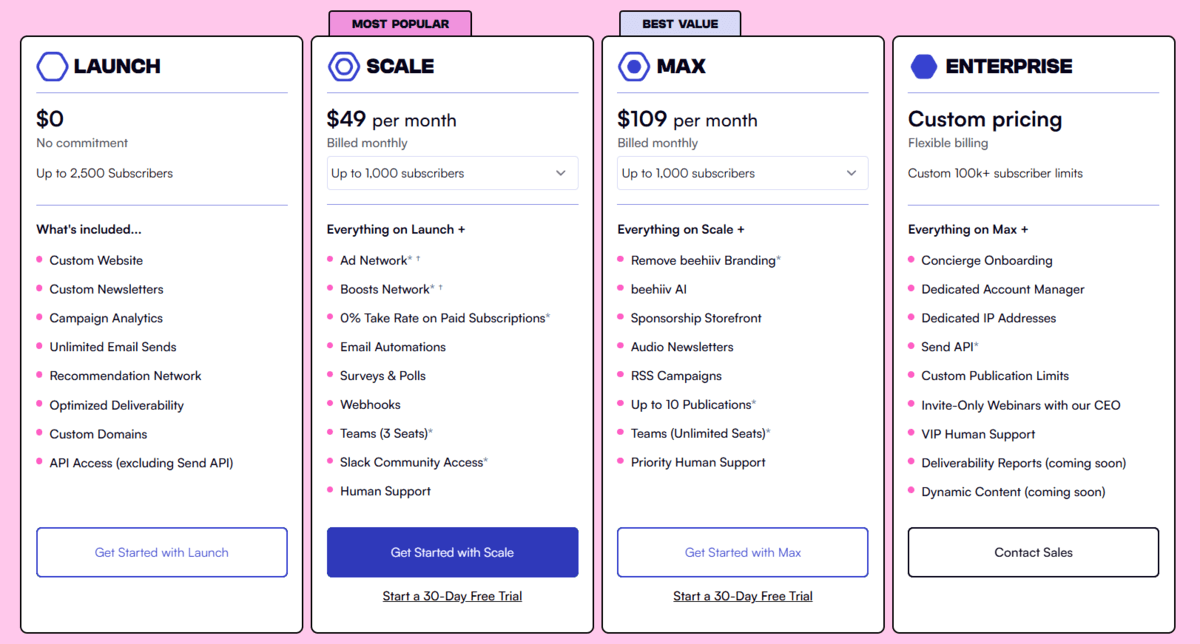Click the Scale plan hexagon icon
The image size is (1200, 644).
[343, 66]
